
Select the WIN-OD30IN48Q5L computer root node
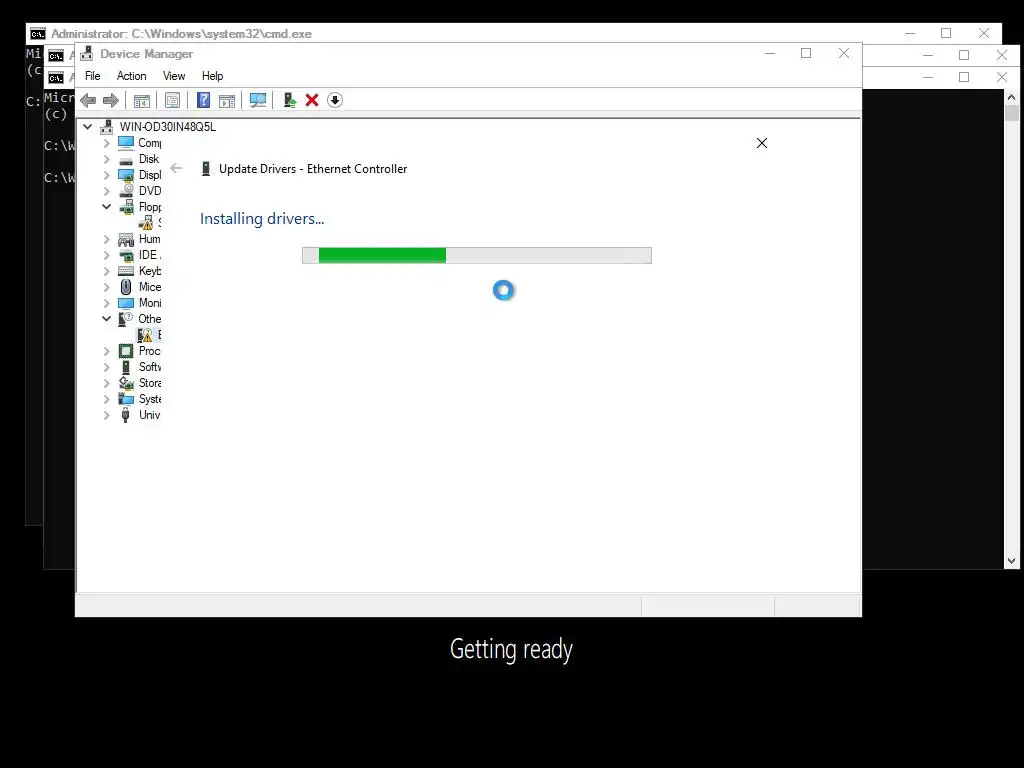(167, 127)
